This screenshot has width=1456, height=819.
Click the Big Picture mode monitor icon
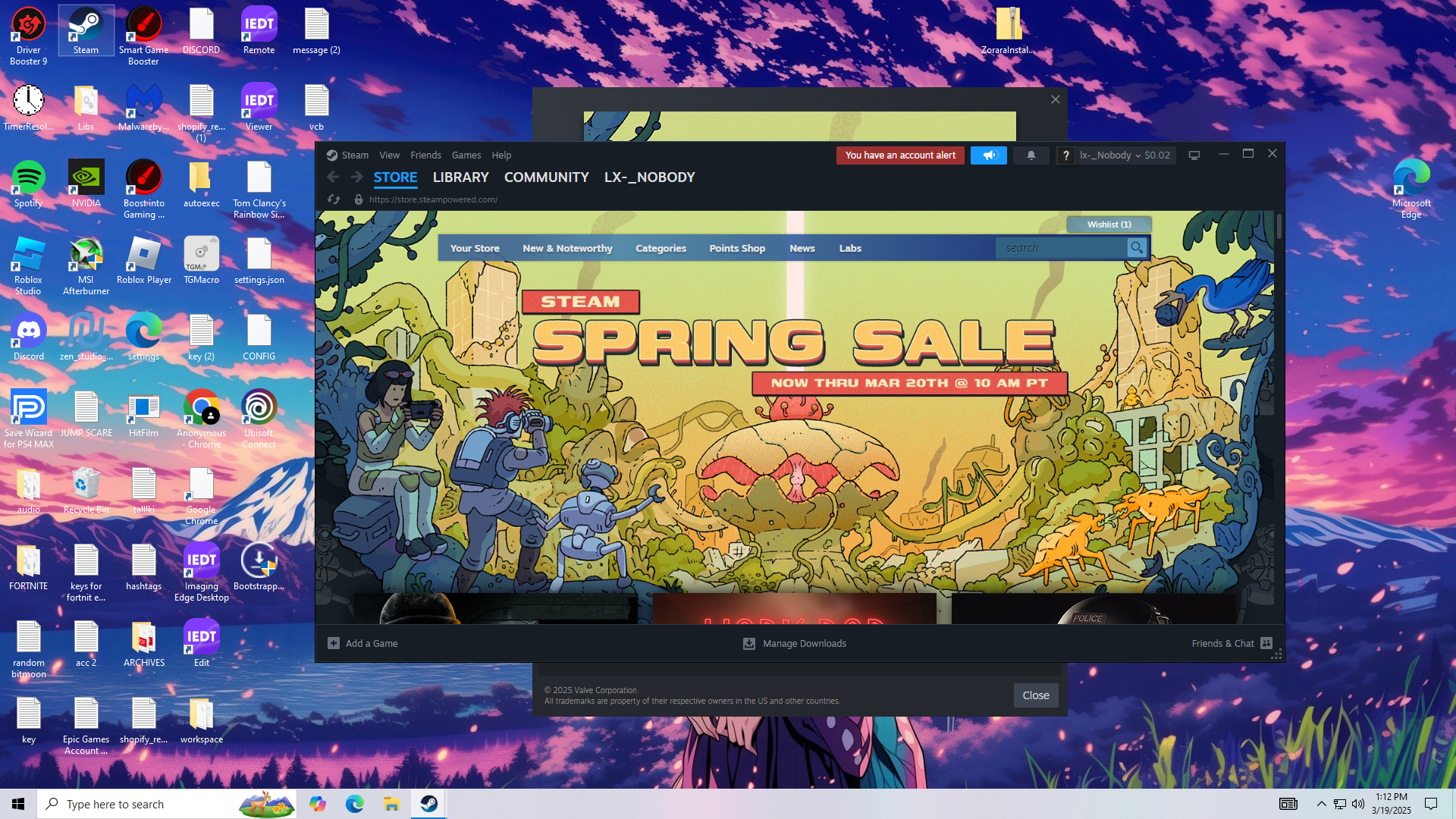tap(1194, 155)
